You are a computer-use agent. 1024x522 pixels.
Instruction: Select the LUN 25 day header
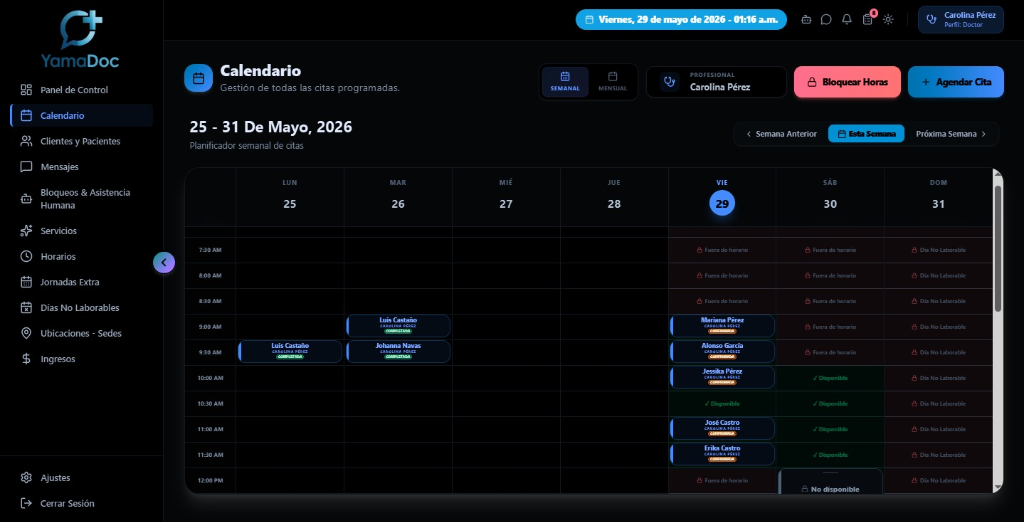(290, 197)
